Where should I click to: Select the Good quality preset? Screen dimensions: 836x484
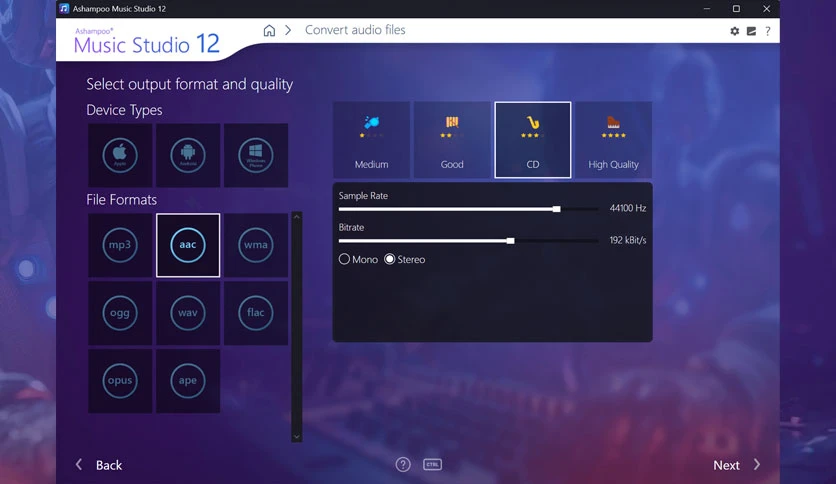pyautogui.click(x=452, y=140)
